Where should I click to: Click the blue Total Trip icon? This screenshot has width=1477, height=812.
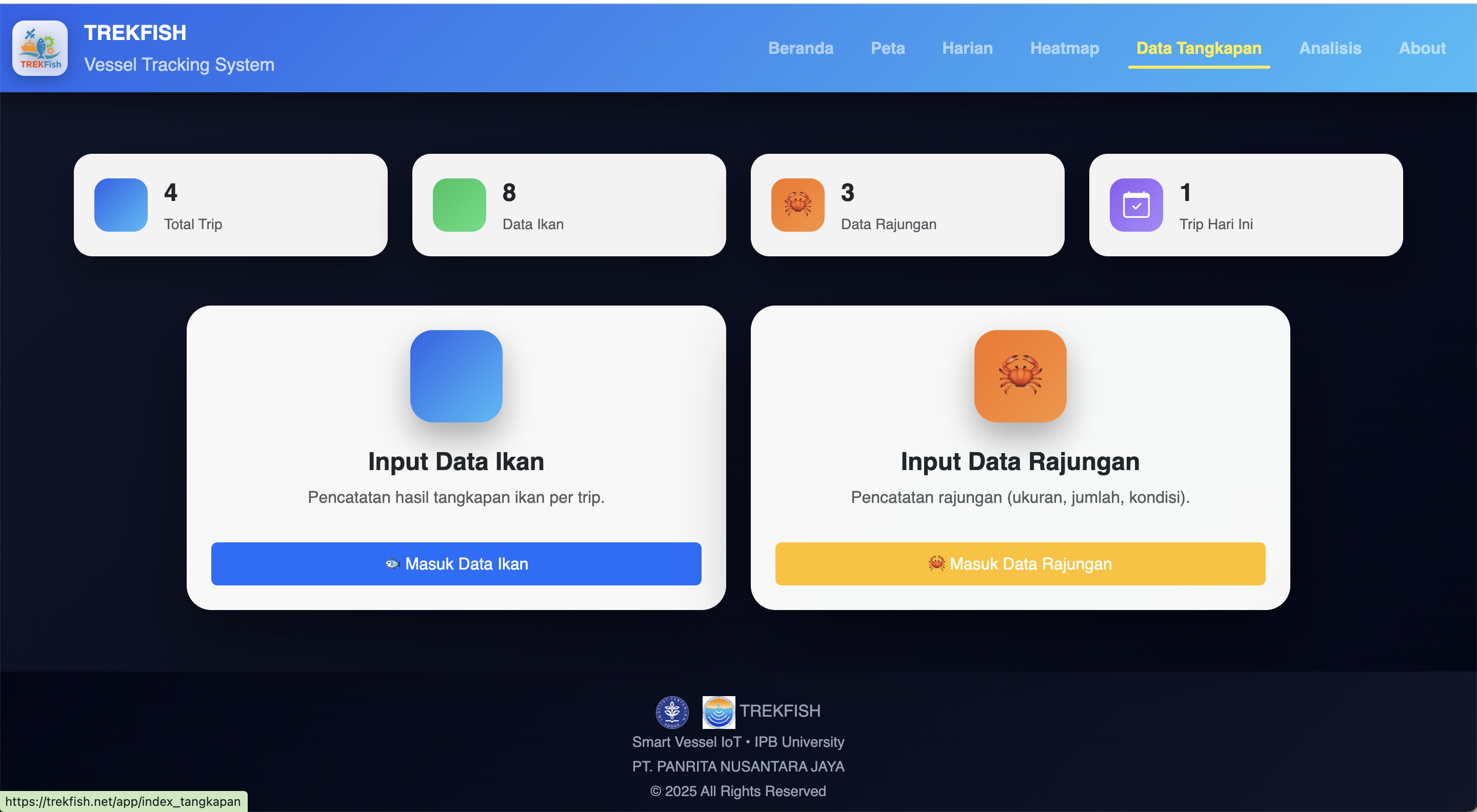(121, 205)
